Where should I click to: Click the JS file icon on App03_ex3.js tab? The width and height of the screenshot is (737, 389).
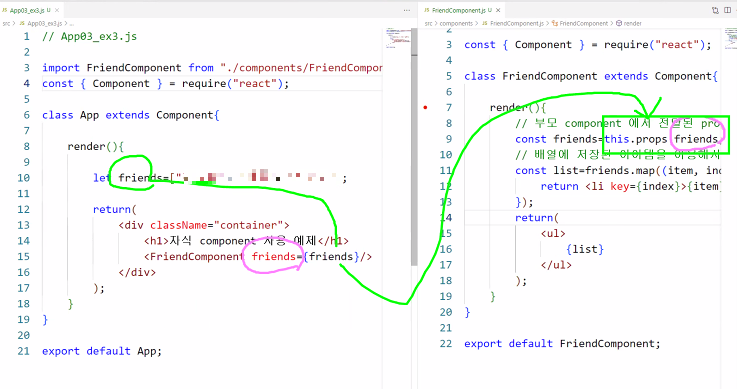tap(5, 10)
